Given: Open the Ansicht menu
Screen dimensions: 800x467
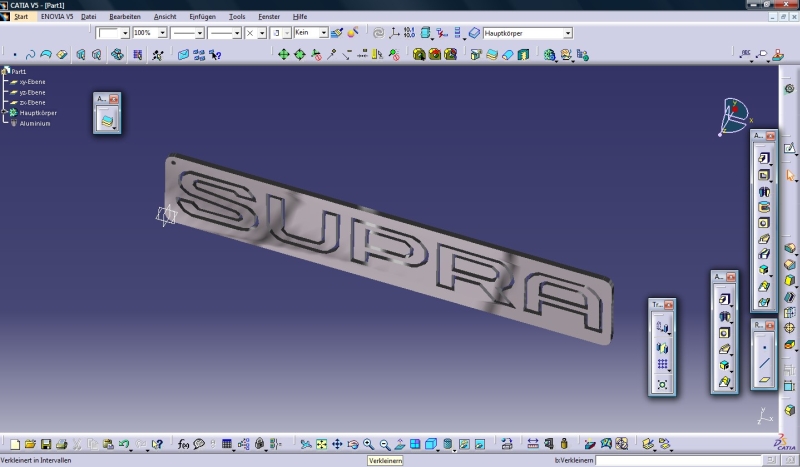Looking at the screenshot, I should (165, 16).
